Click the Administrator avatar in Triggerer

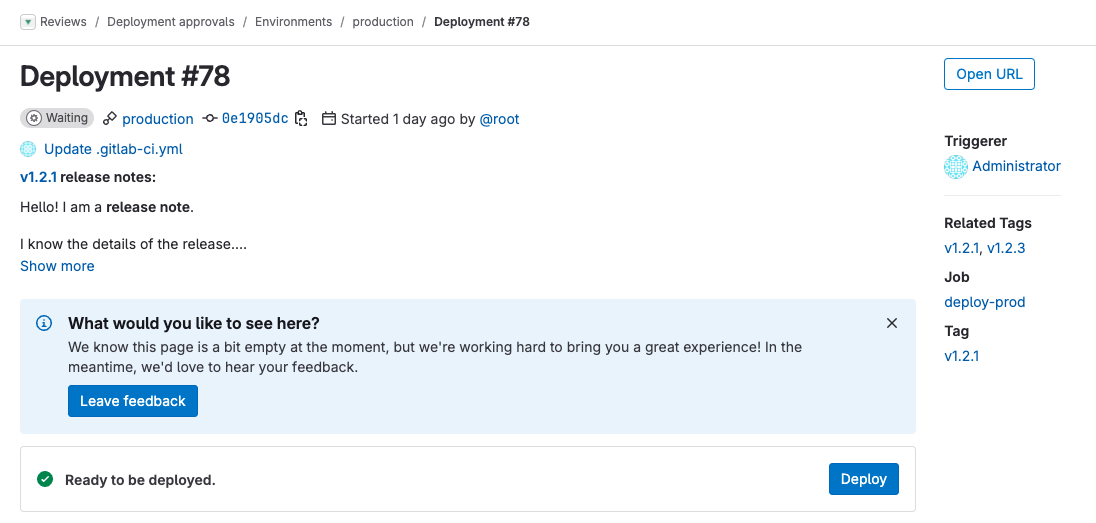[x=956, y=167]
